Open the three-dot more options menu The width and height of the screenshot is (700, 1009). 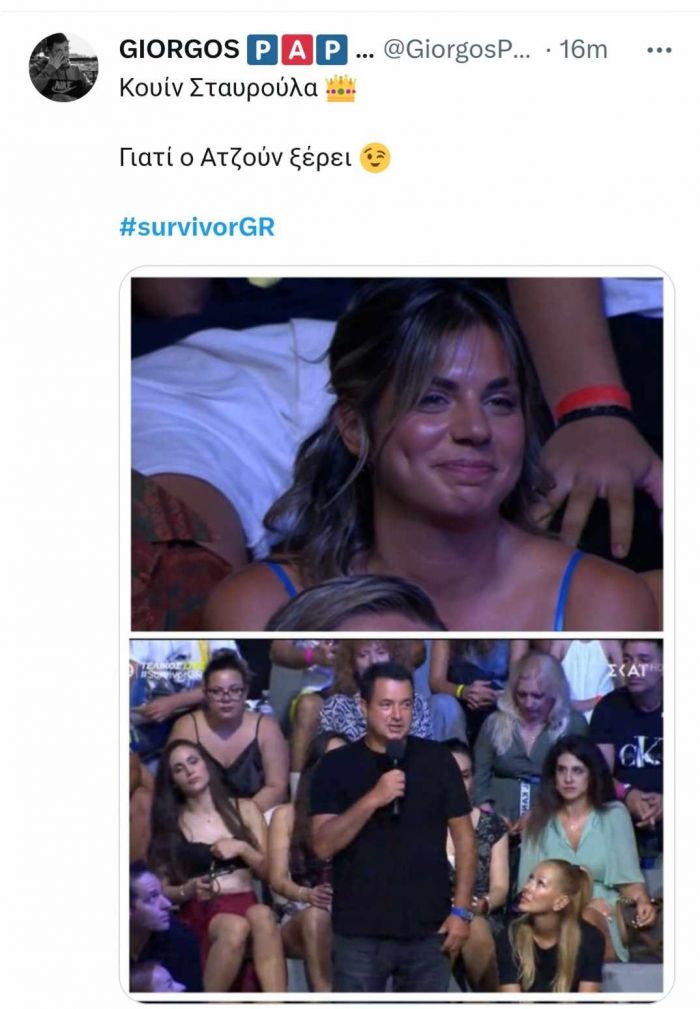click(x=659, y=50)
